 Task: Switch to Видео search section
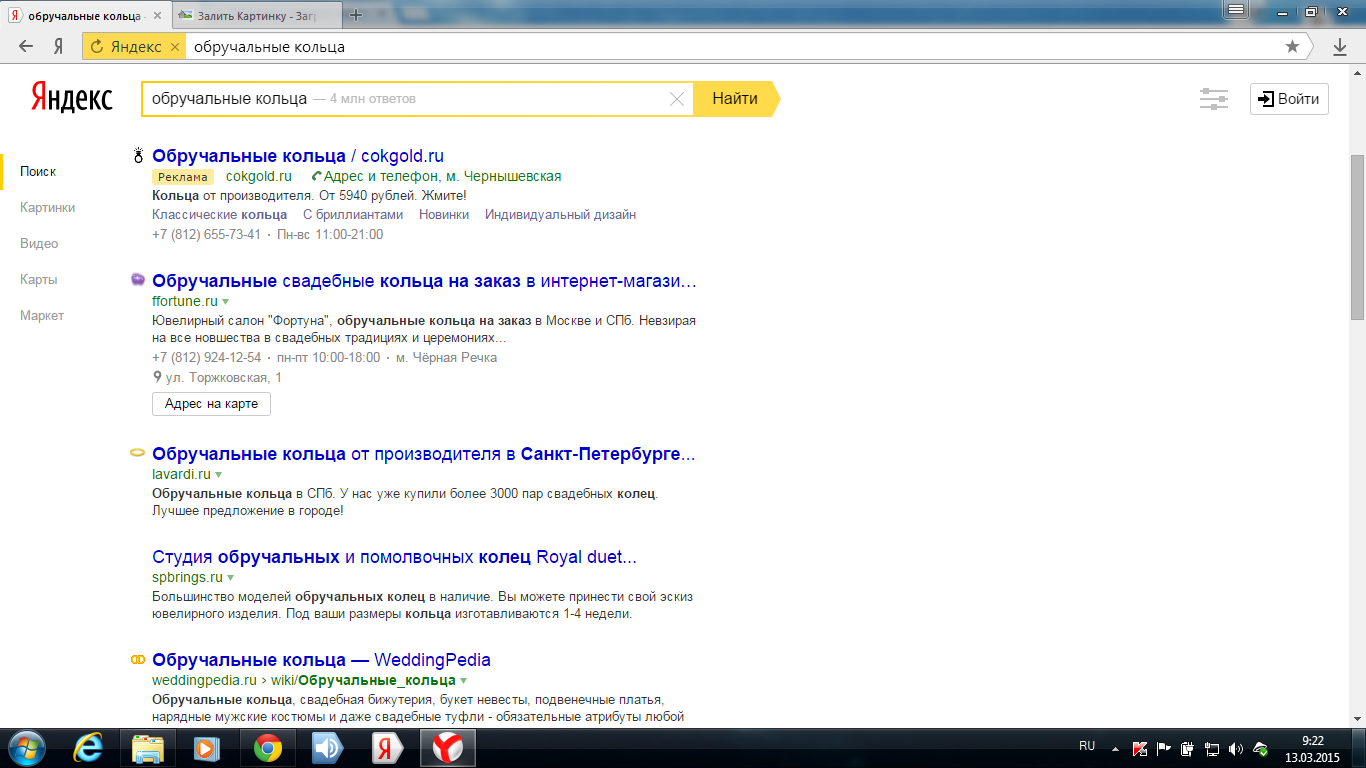click(x=39, y=243)
